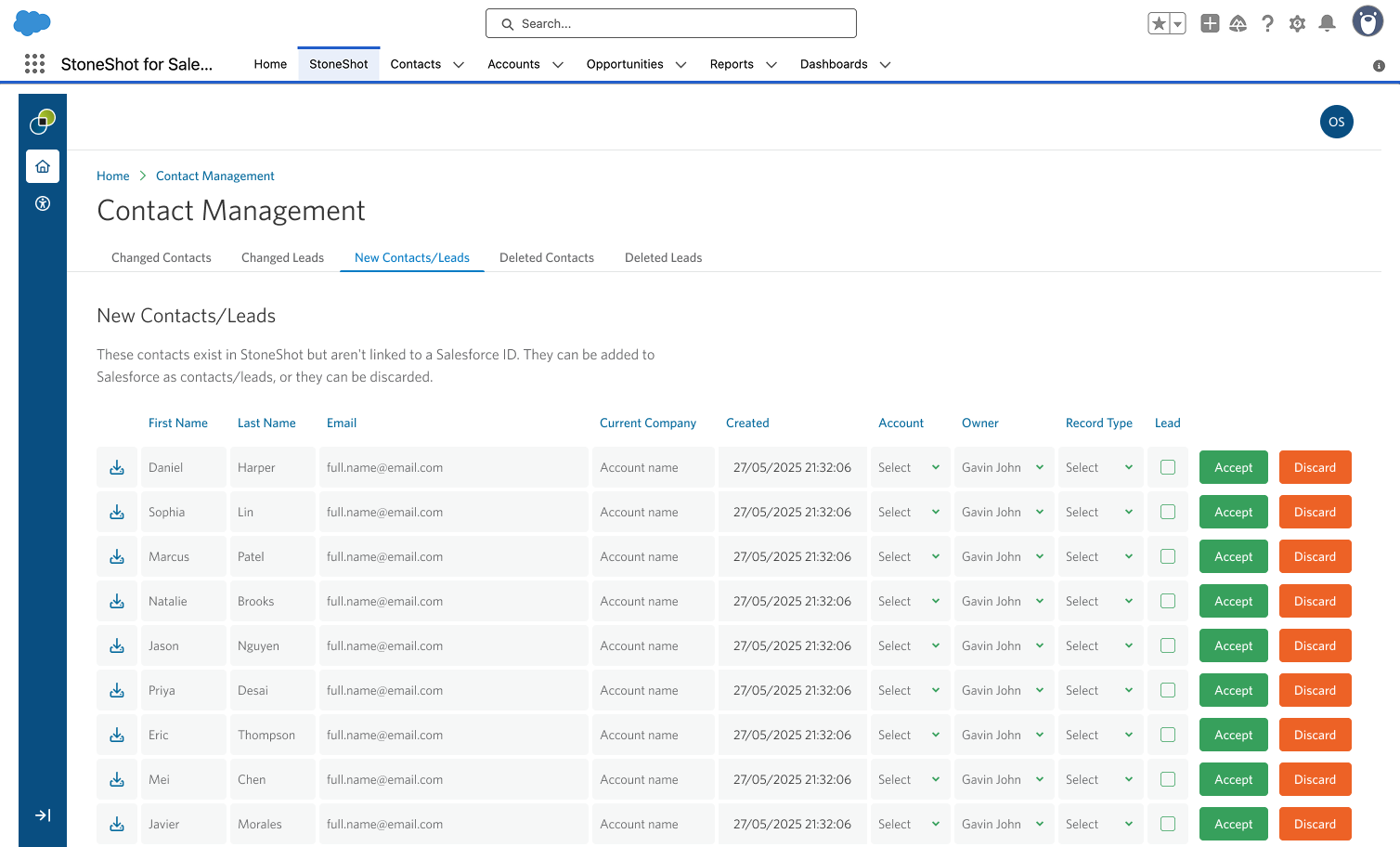This screenshot has width=1400, height=847.
Task: Open the Help question mark icon
Action: 1267,24
